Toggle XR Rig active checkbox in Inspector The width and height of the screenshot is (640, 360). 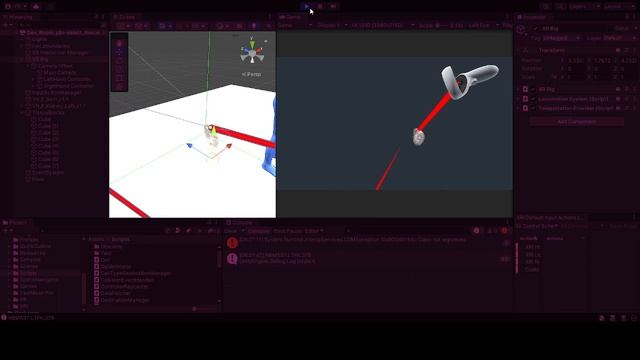[536, 29]
